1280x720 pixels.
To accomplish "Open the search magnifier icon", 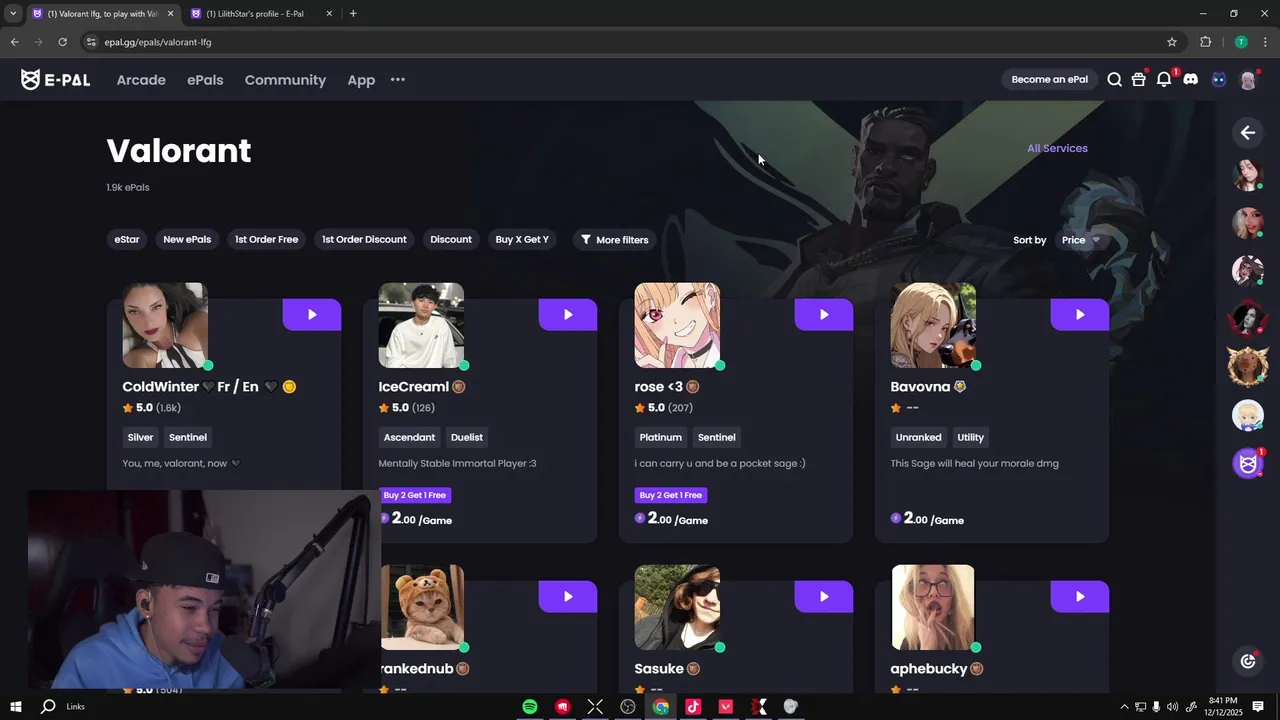I will pyautogui.click(x=1114, y=80).
